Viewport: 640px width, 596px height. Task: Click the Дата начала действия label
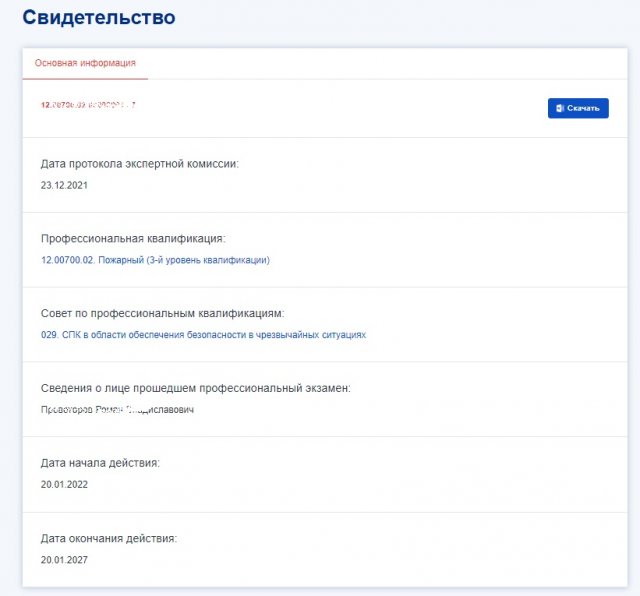(x=100, y=463)
